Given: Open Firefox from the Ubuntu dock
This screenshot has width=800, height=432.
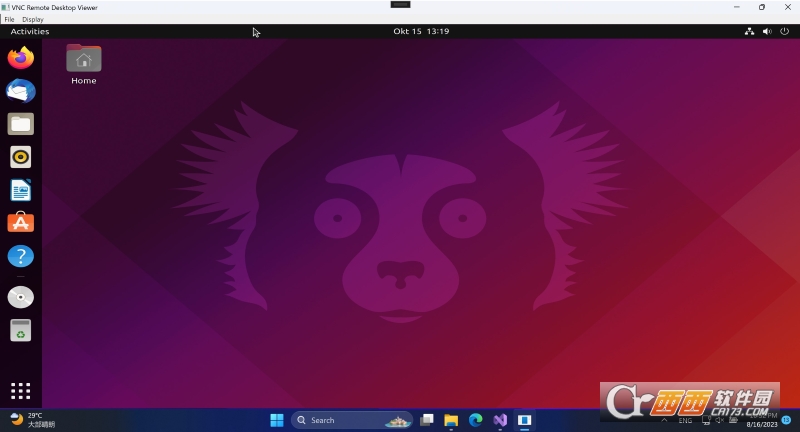Looking at the screenshot, I should pyautogui.click(x=20, y=58).
